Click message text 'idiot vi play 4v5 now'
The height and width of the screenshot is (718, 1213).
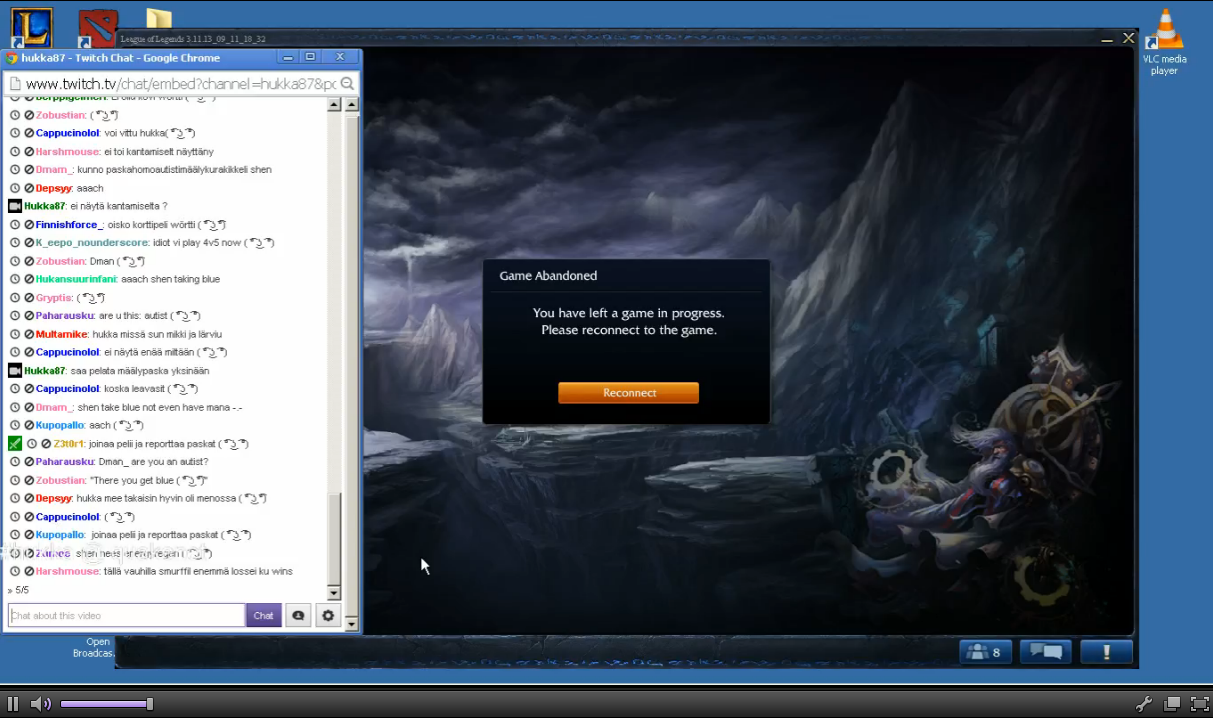click(198, 243)
